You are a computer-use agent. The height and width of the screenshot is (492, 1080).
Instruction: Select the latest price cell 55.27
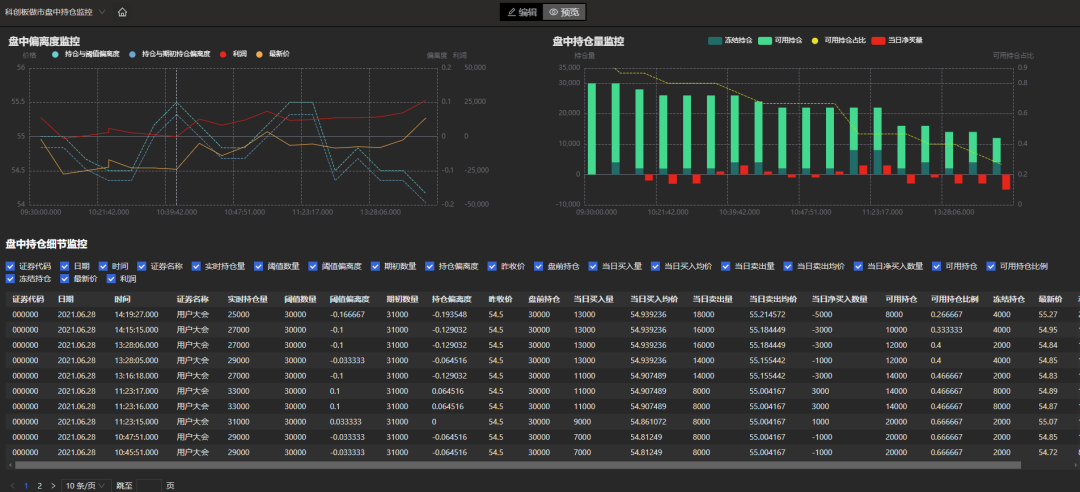(1047, 314)
